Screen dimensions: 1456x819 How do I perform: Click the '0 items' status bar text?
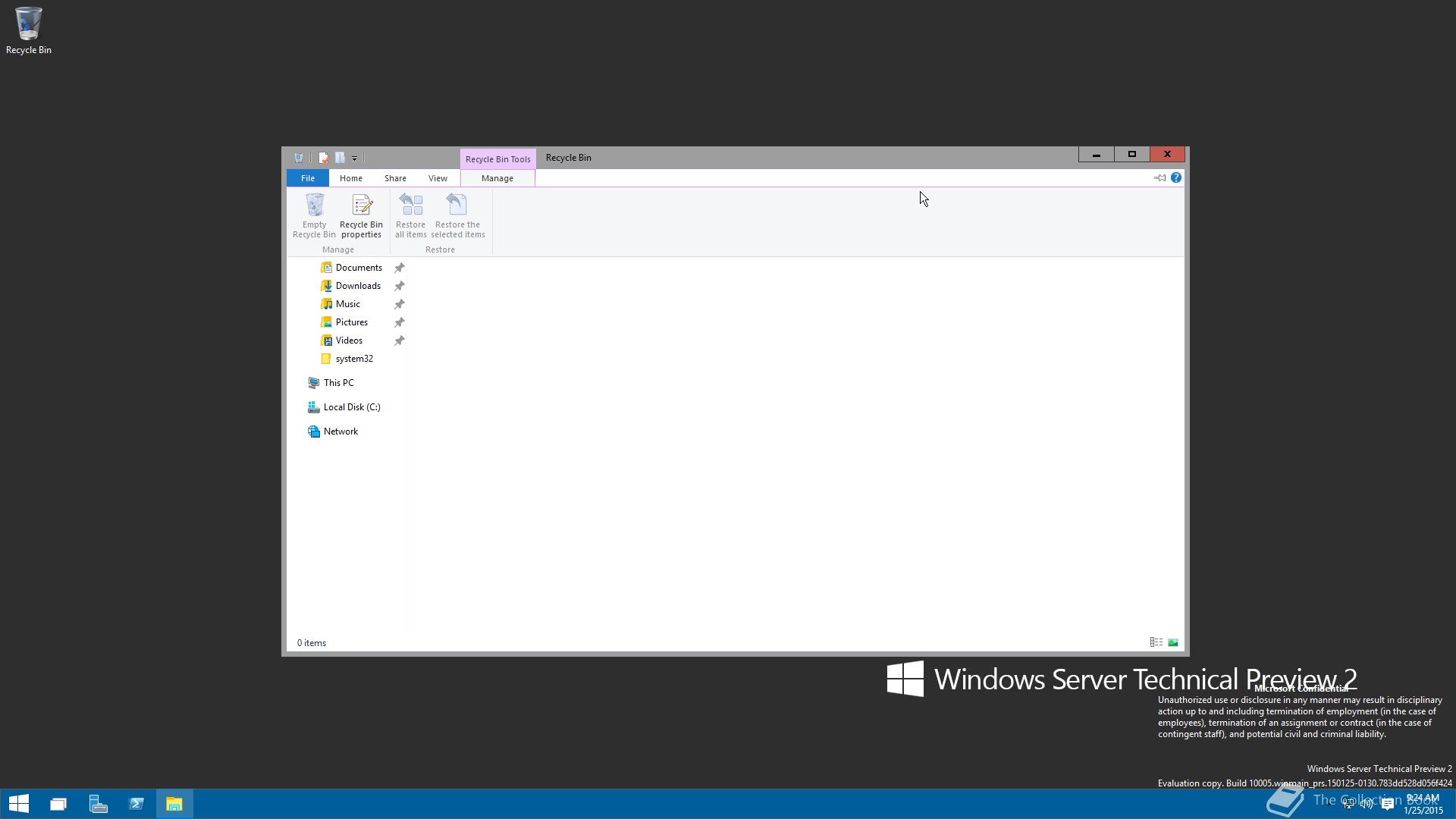(x=312, y=643)
